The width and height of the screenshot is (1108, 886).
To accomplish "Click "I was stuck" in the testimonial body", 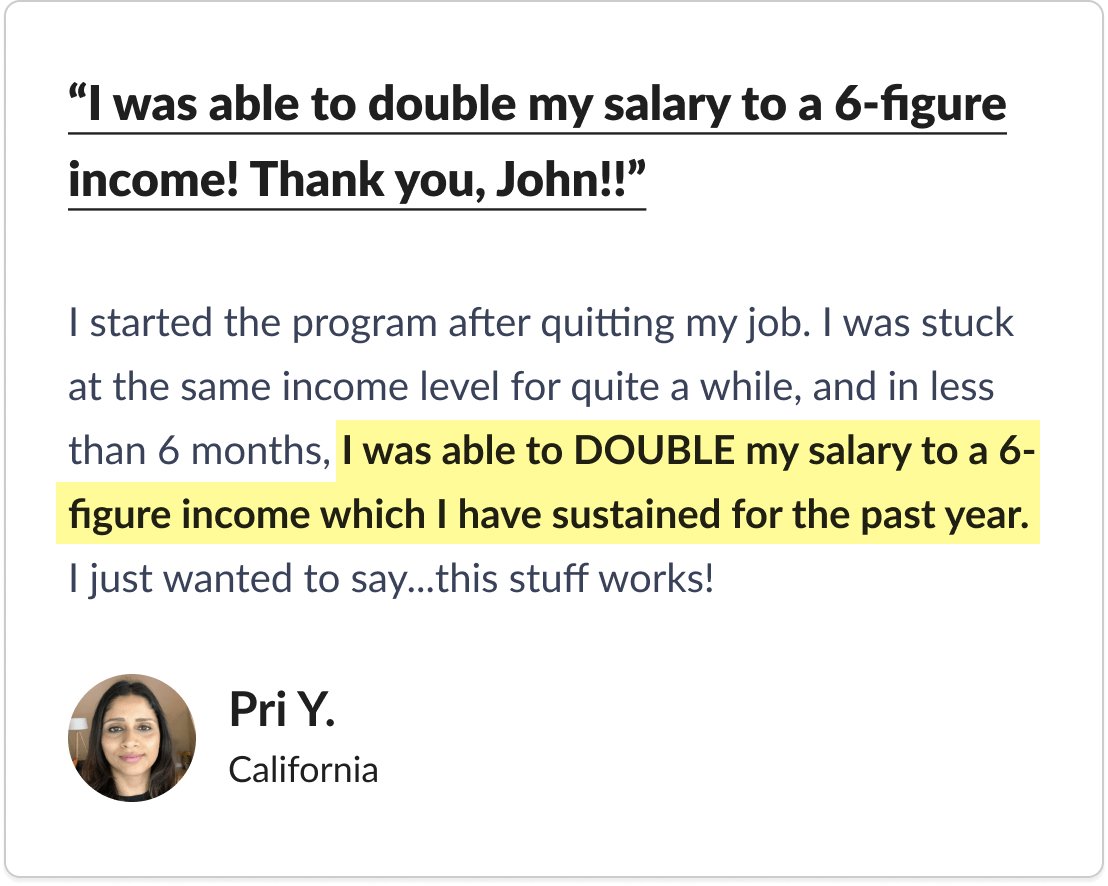I will [918, 324].
